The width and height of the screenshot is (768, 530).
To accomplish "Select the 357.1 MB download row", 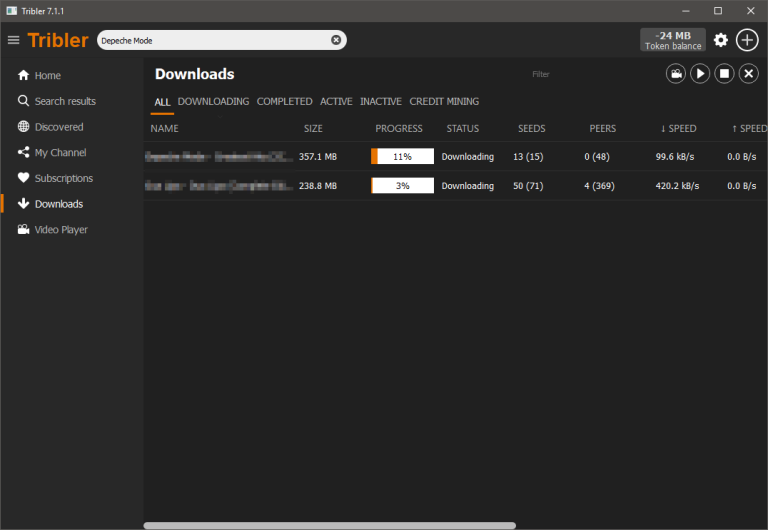I will [456, 156].
